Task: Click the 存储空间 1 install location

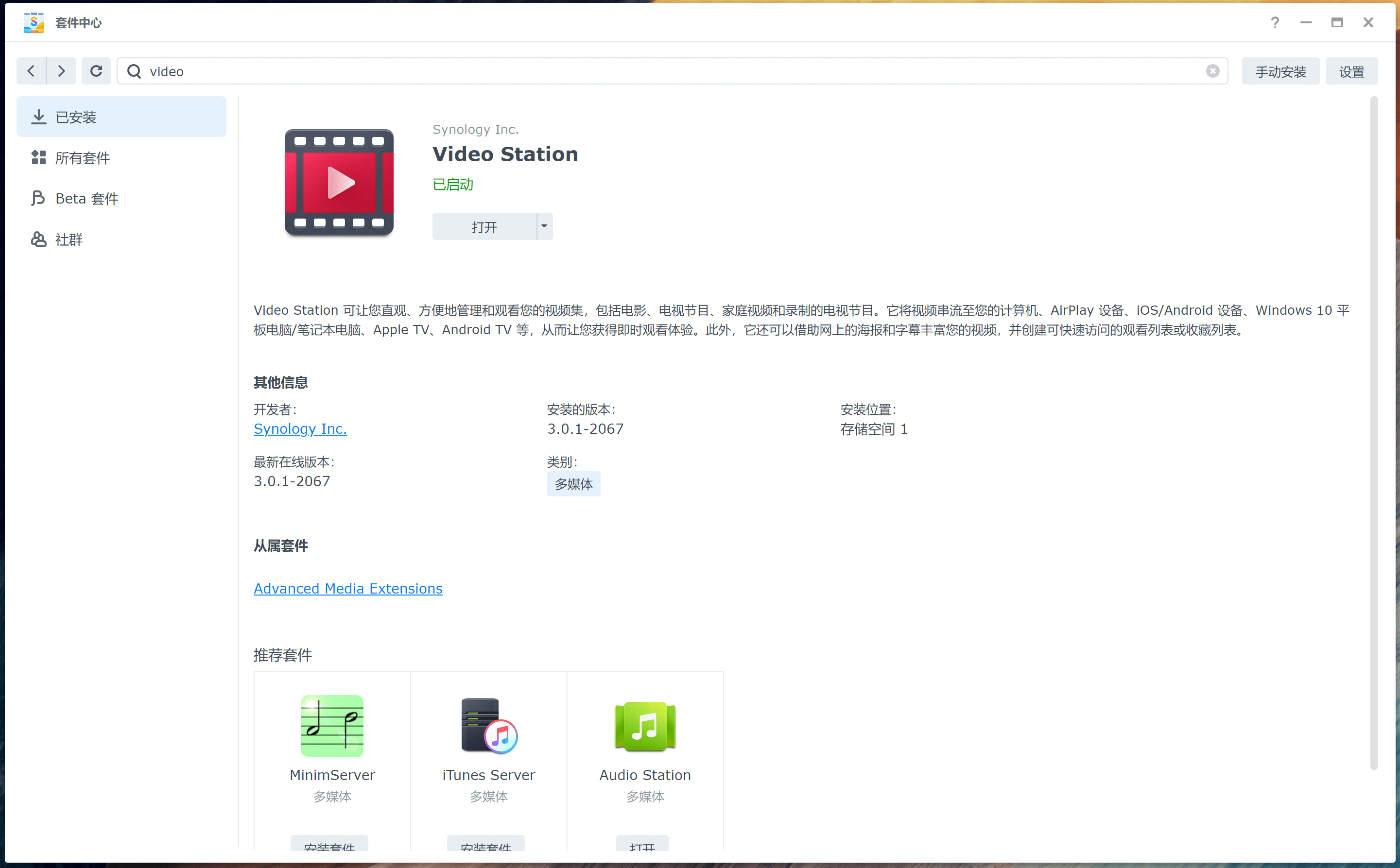Action: (873, 429)
